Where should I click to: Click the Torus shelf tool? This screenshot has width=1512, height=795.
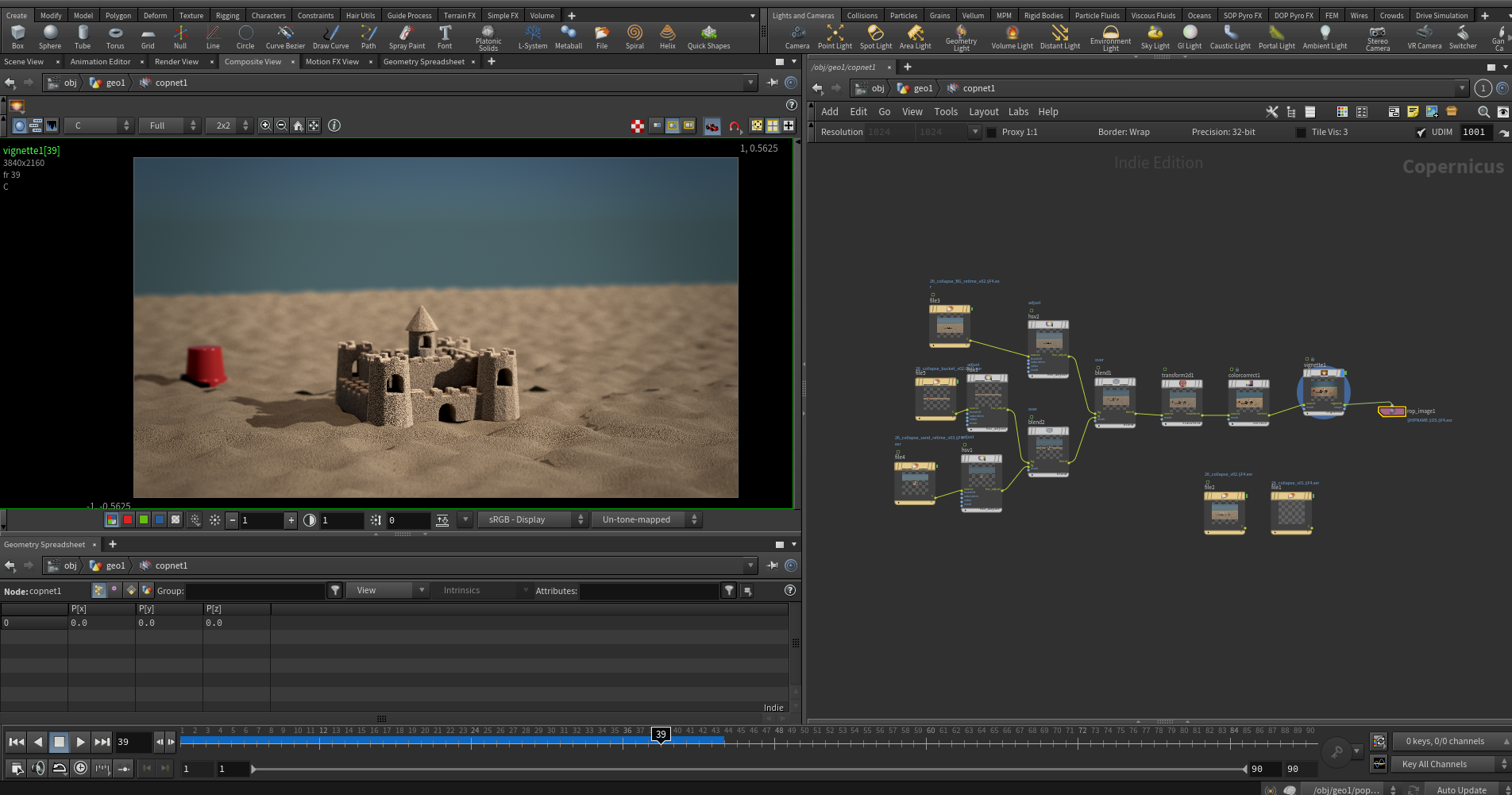point(115,37)
